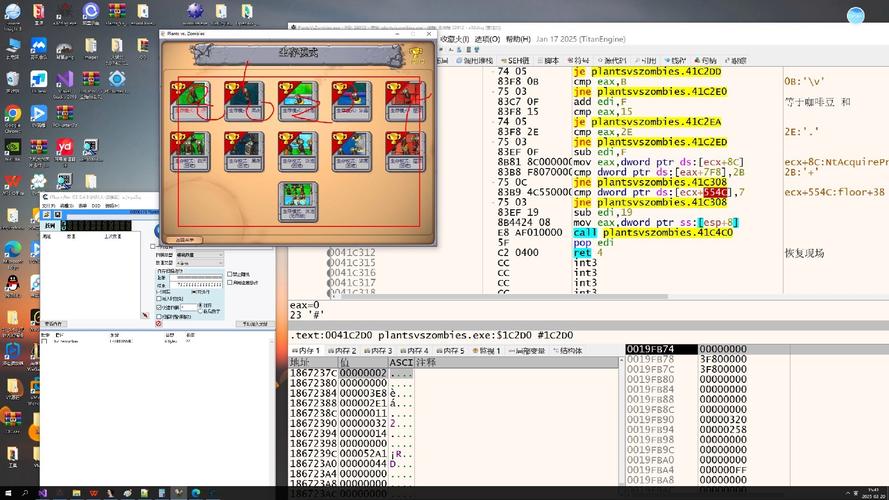The width and height of the screenshot is (889, 500).
Task: Switch to the SEH chain tab in x32dbg
Action: 515,60
